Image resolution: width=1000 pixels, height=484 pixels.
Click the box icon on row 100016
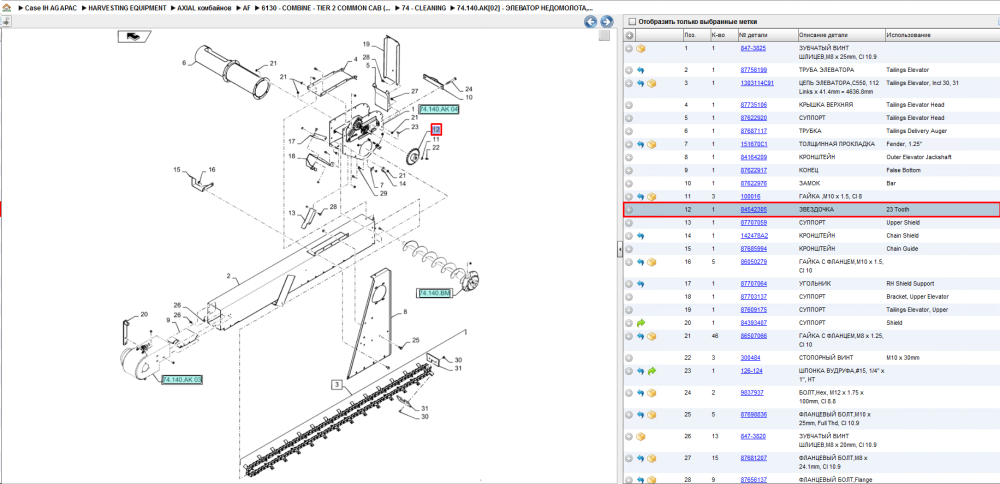(x=651, y=196)
